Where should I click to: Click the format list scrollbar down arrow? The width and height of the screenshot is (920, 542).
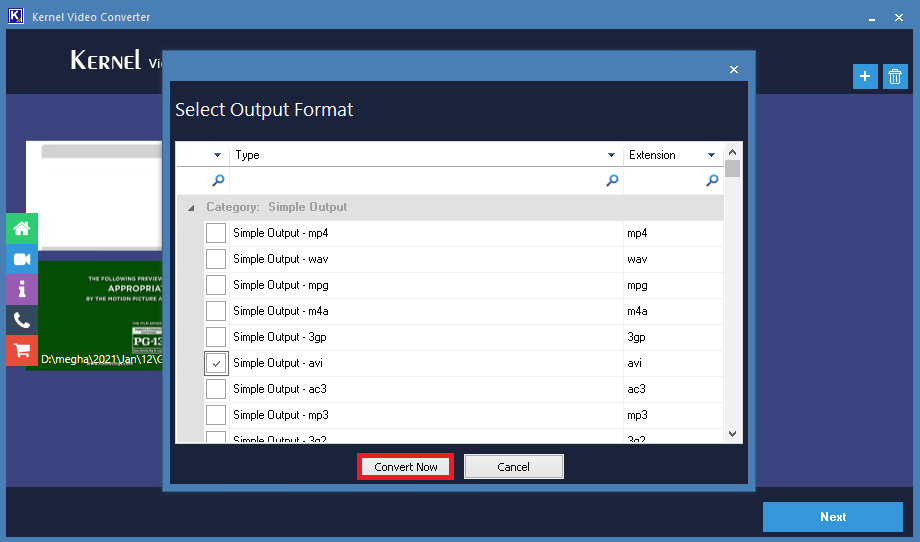pos(732,434)
